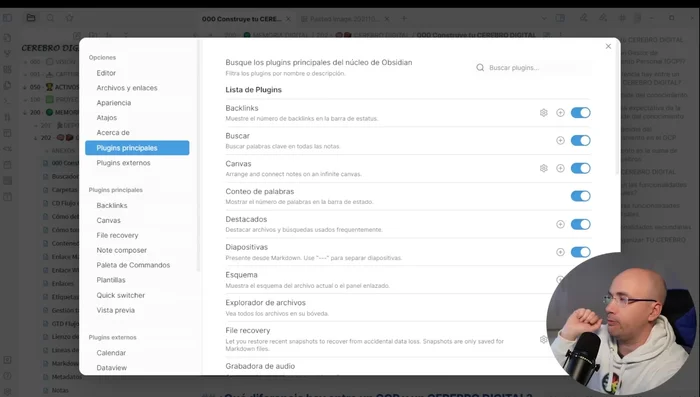Disable the Canvas plugin toggle
This screenshot has width=700, height=397.
pyautogui.click(x=580, y=168)
